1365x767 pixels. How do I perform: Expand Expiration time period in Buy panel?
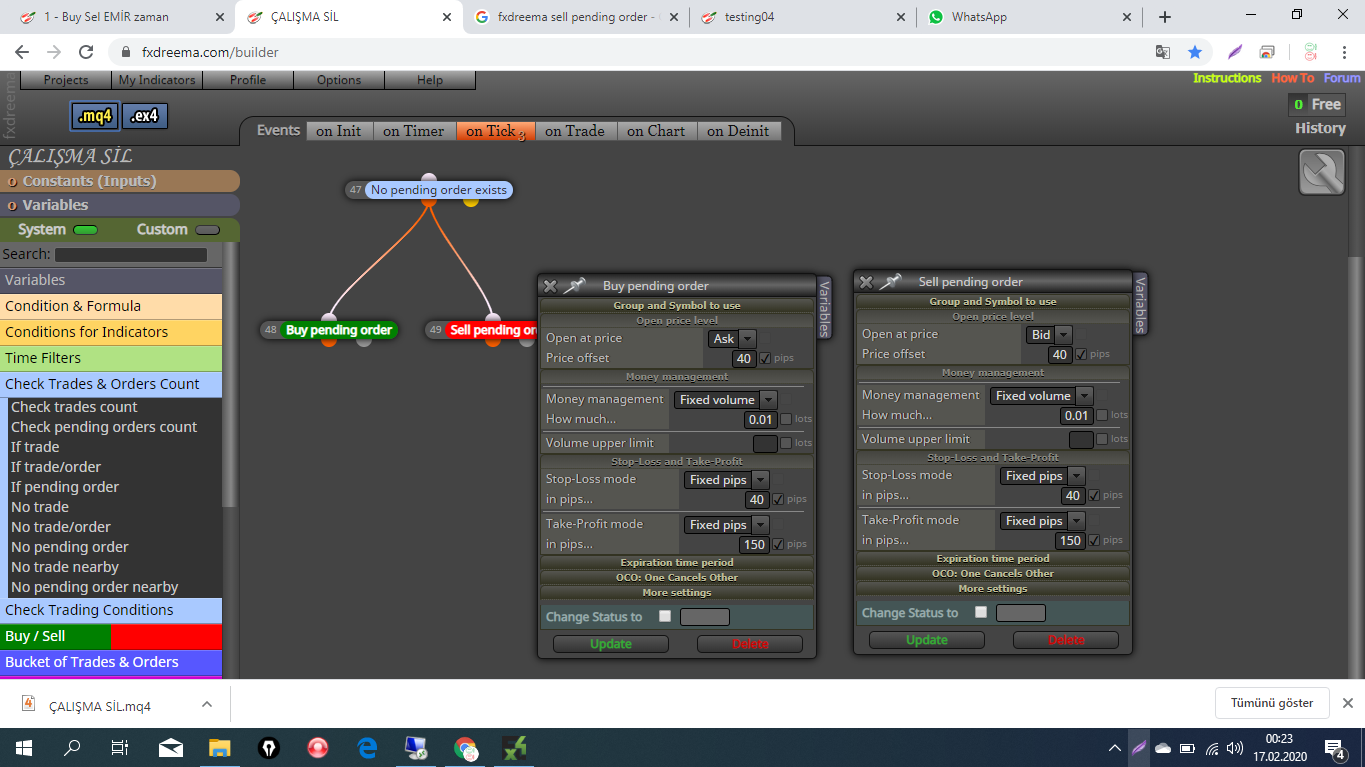tap(677, 562)
